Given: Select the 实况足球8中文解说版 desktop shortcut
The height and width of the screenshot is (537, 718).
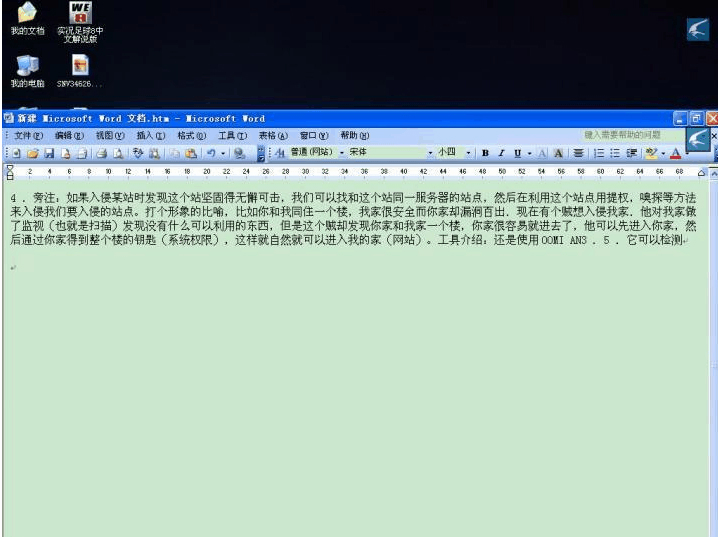Looking at the screenshot, I should click(x=80, y=22).
